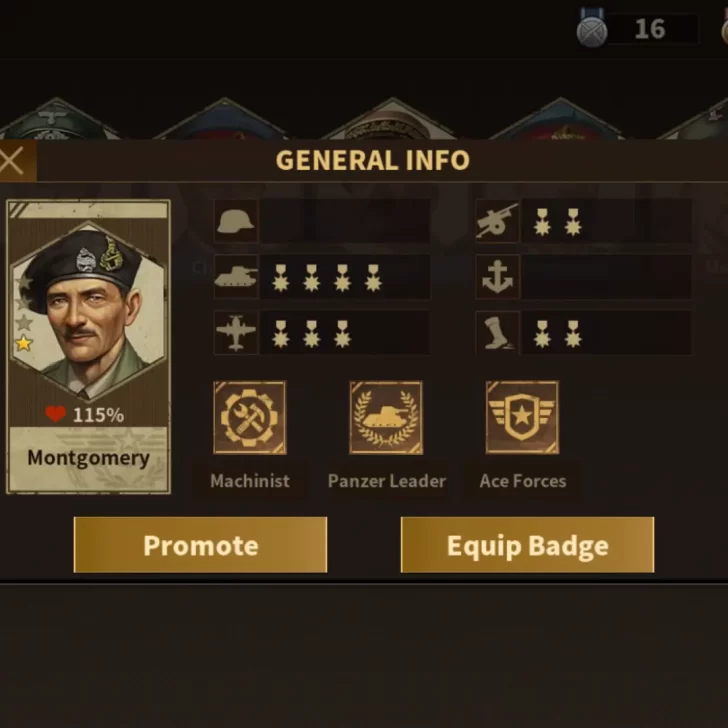Select the air force medals row

pyautogui.click(x=344, y=332)
